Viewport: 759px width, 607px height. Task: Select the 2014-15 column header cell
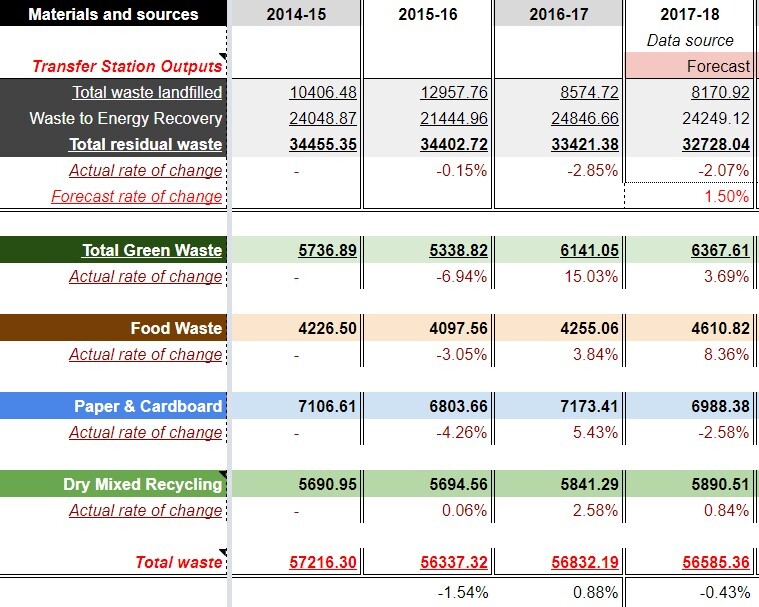295,14
